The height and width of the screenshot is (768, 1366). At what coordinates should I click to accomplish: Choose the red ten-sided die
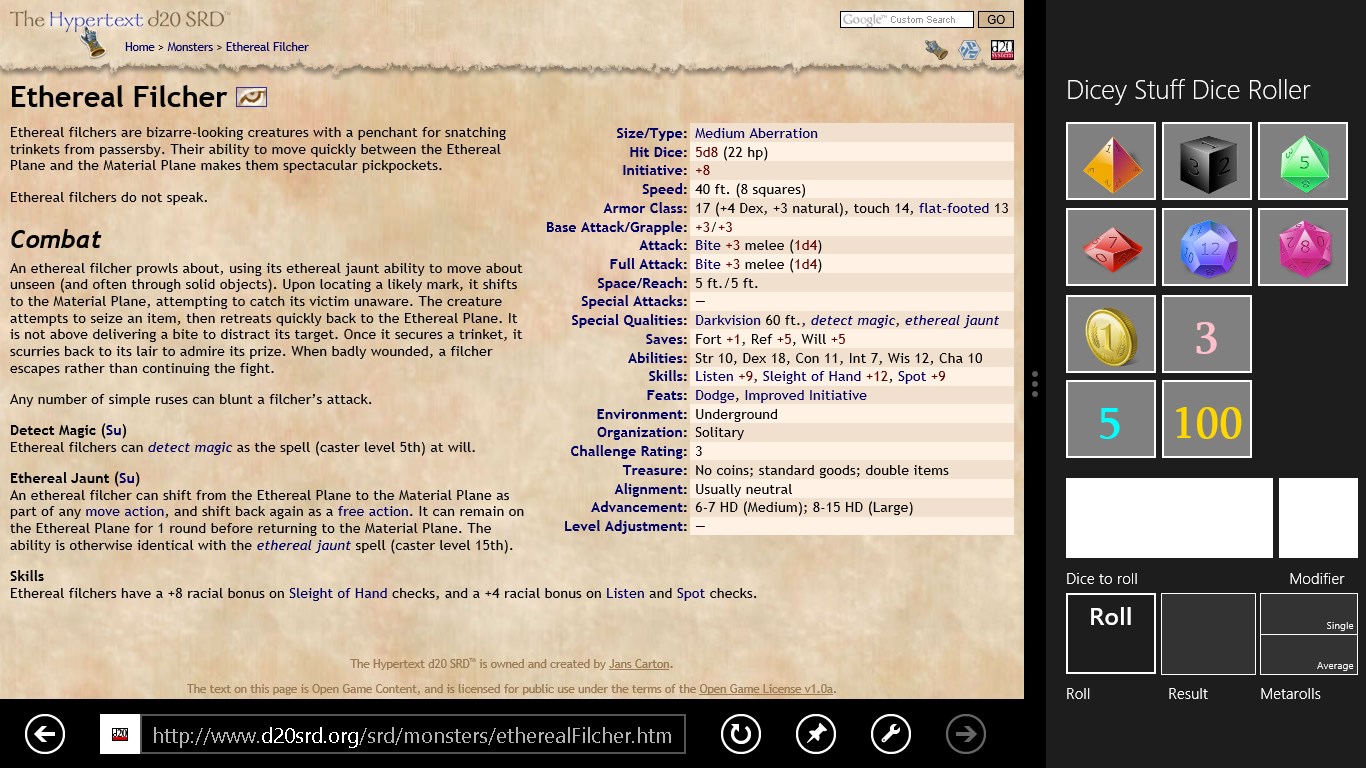pos(1111,247)
